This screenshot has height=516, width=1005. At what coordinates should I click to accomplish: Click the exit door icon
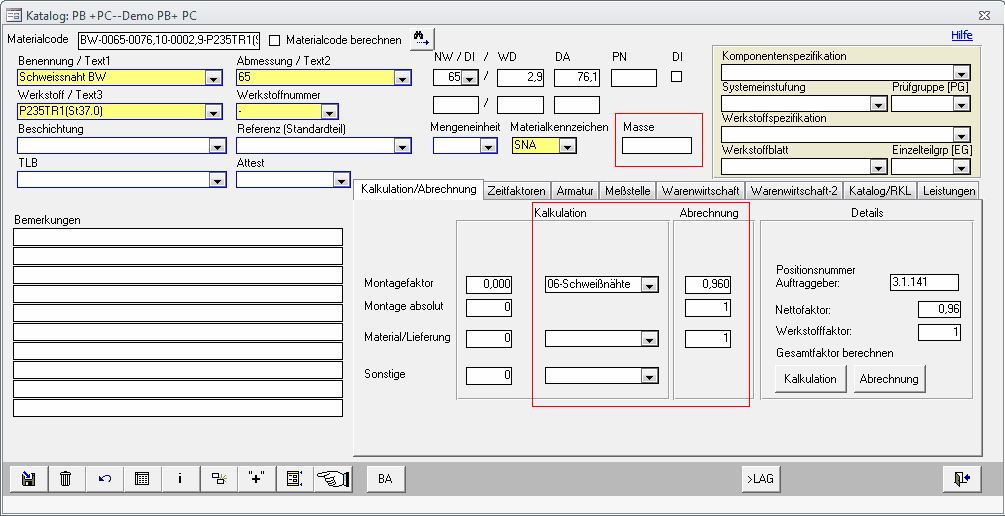[961, 479]
